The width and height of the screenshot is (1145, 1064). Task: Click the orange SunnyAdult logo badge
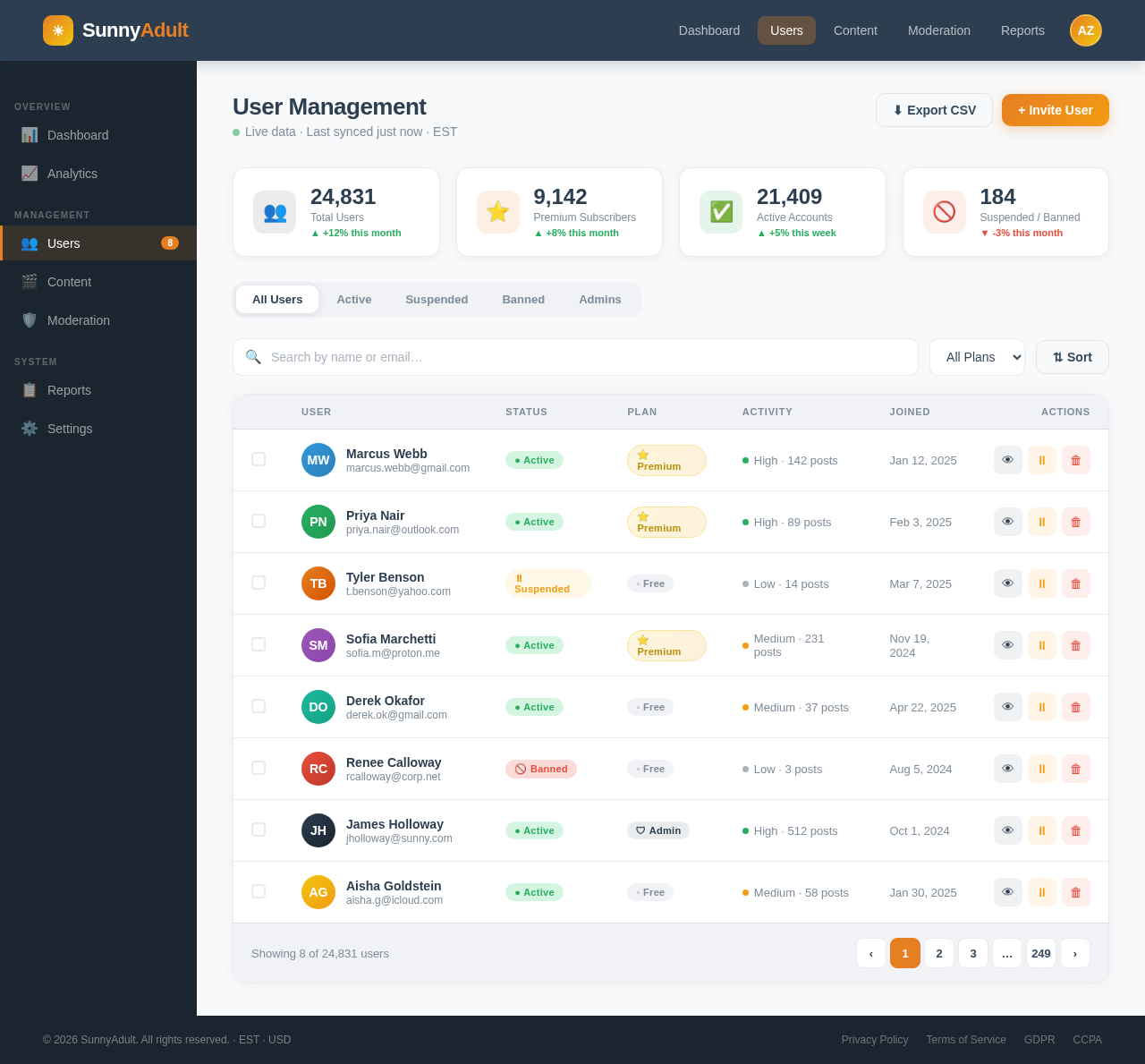click(56, 30)
